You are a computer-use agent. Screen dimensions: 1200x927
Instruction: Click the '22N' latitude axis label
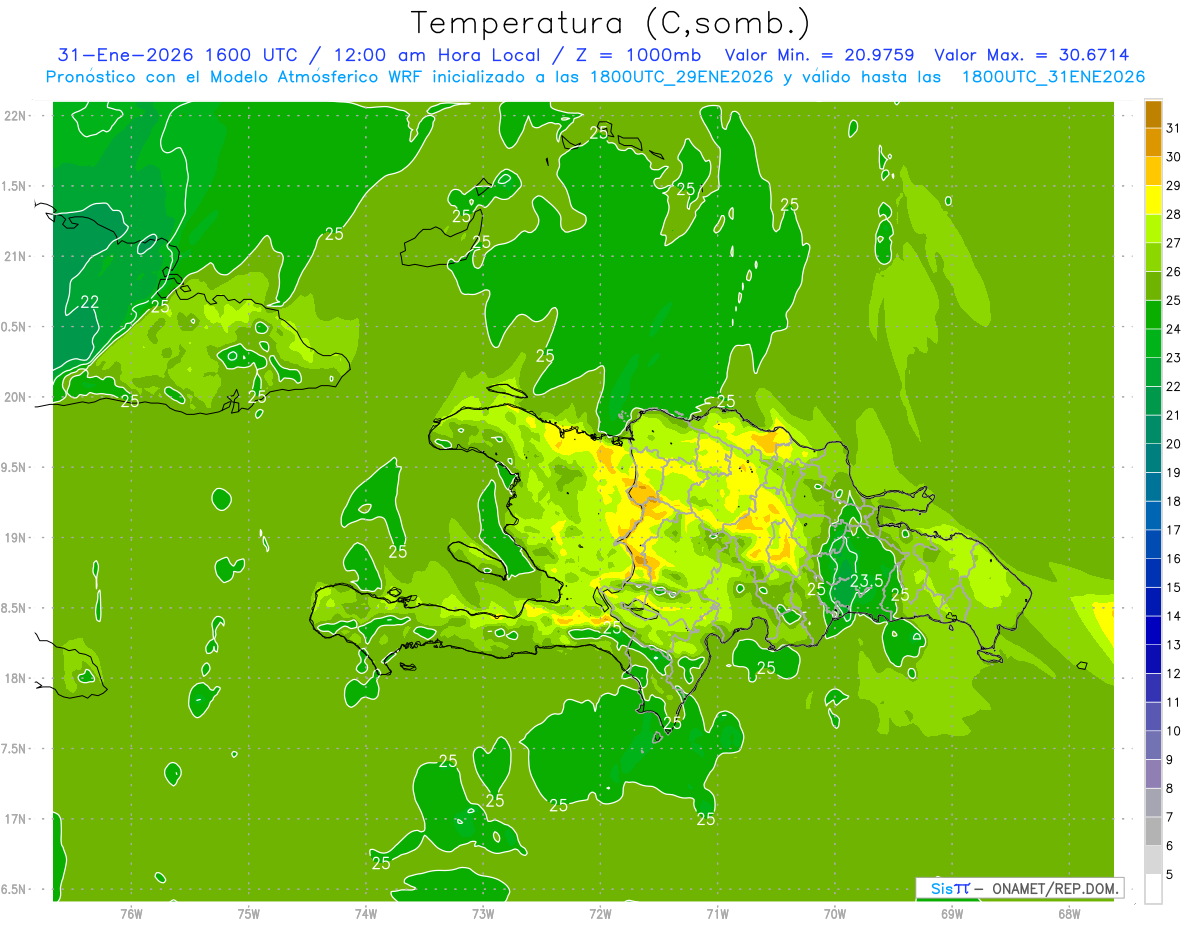pyautogui.click(x=16, y=115)
